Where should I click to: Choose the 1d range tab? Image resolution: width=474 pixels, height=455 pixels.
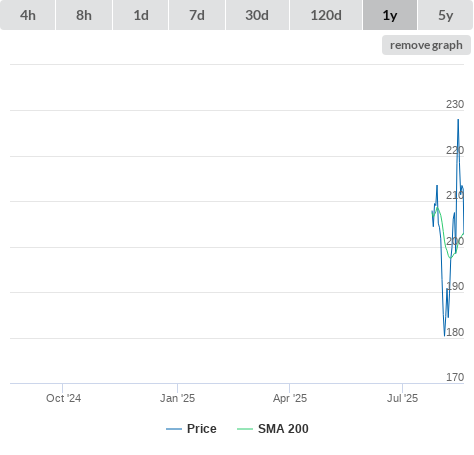(x=141, y=15)
